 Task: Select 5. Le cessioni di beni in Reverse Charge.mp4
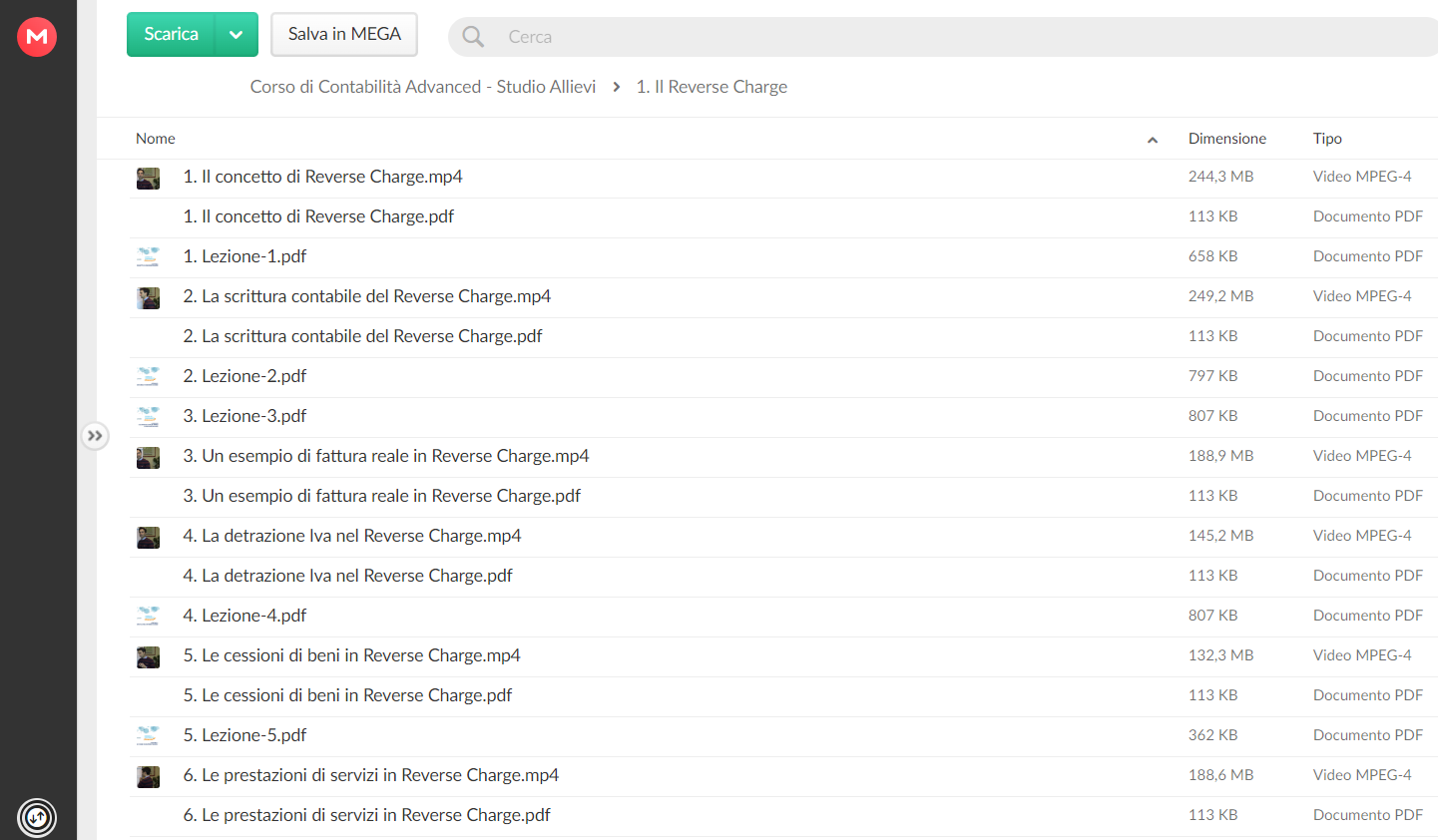pyautogui.click(x=351, y=655)
